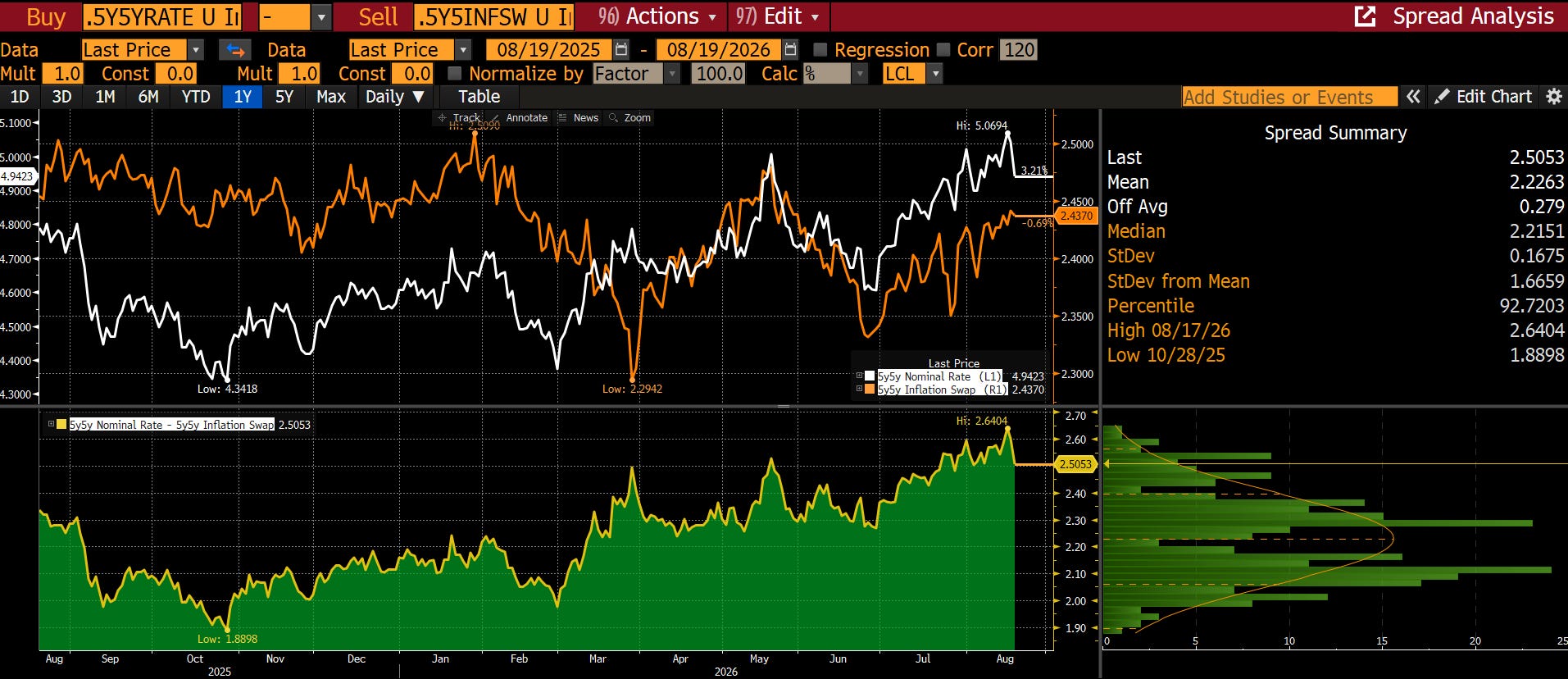
Task: Open the Daily periodicity dropdown
Action: 394,97
